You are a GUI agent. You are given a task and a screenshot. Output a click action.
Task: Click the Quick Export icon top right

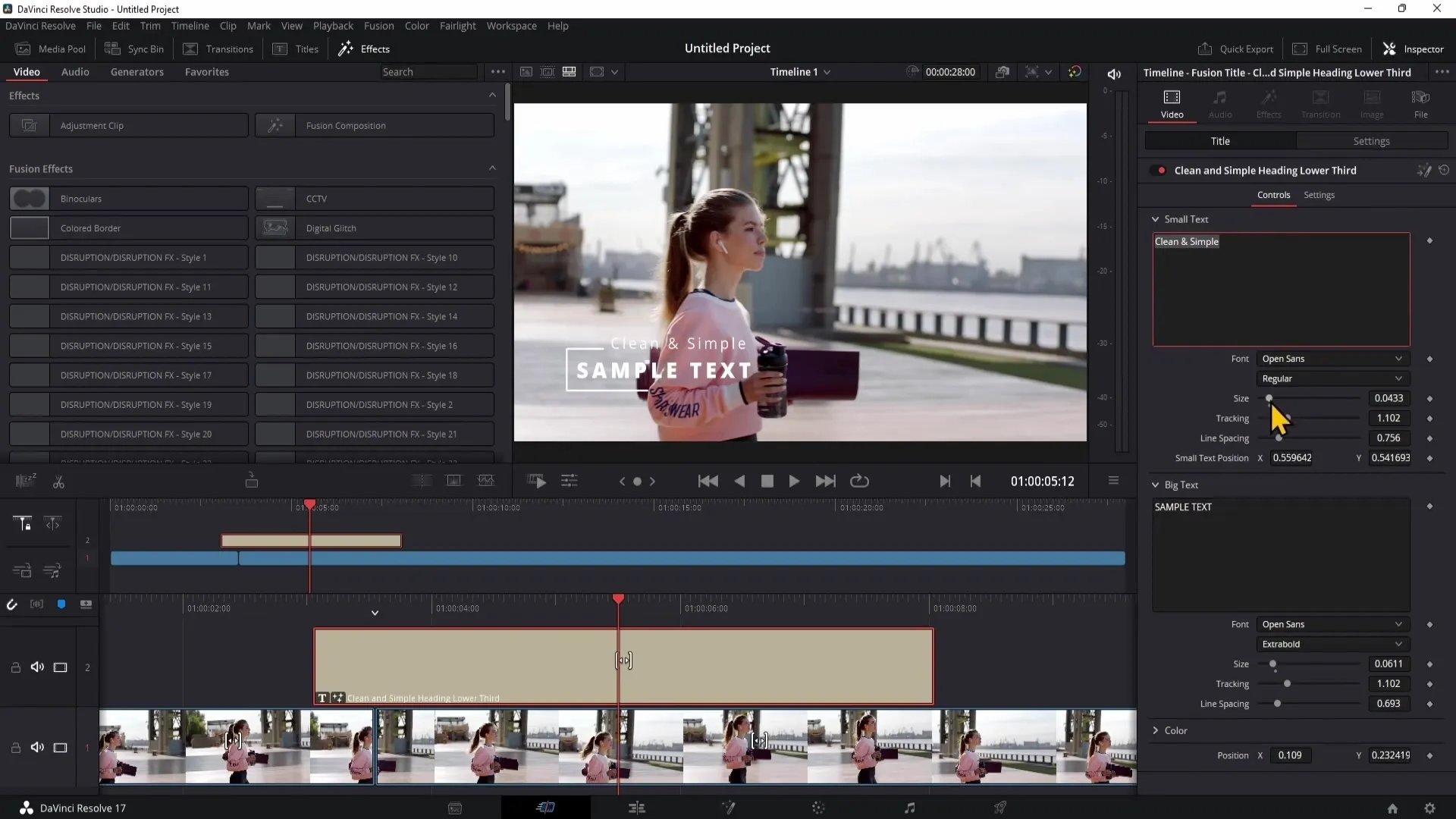pos(1206,49)
